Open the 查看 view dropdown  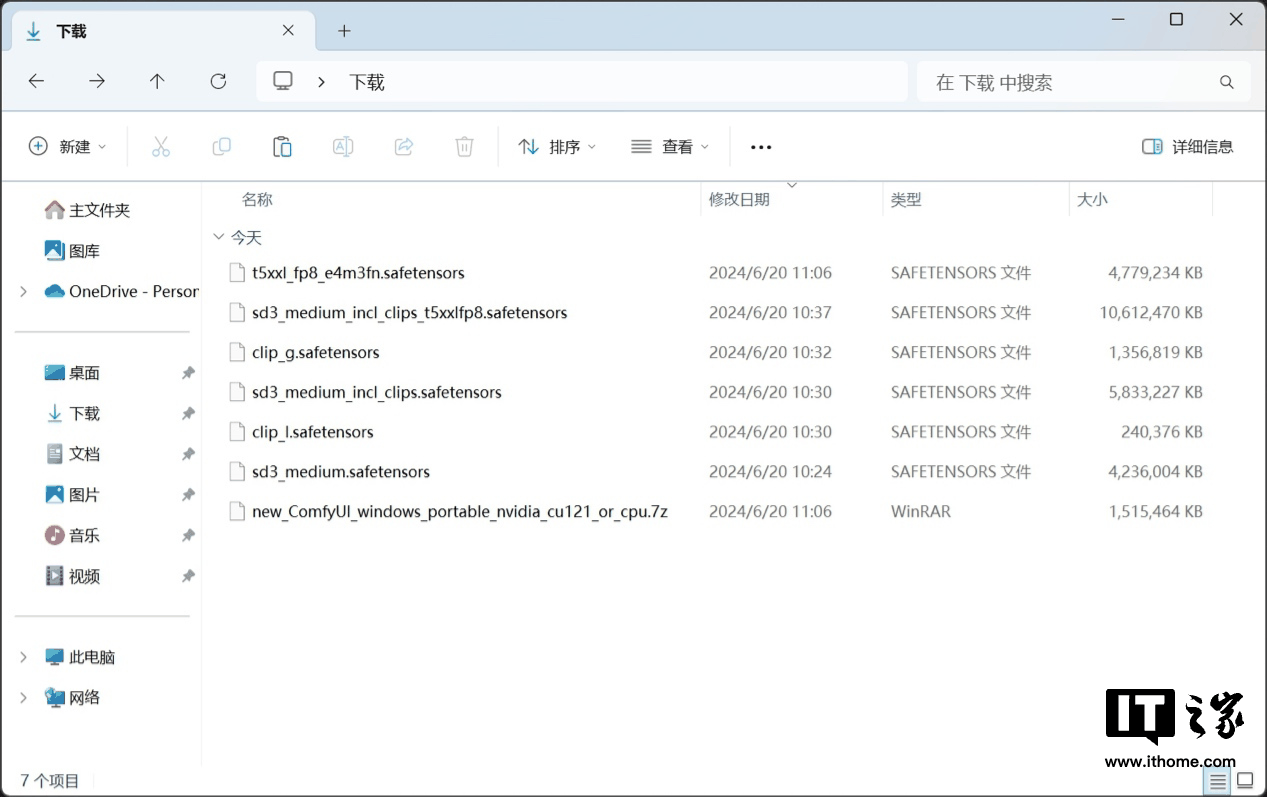(x=670, y=146)
